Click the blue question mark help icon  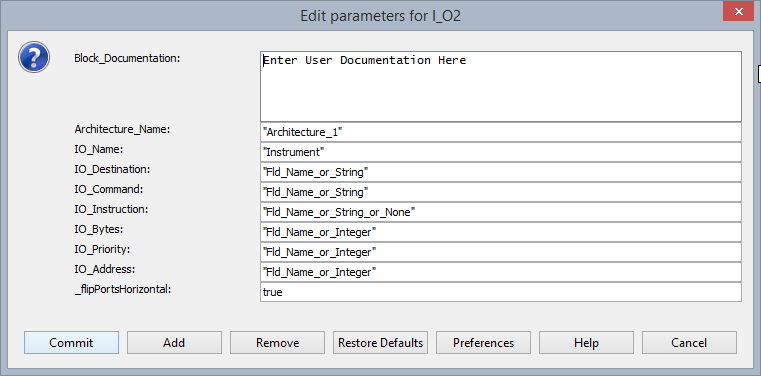(x=34, y=57)
